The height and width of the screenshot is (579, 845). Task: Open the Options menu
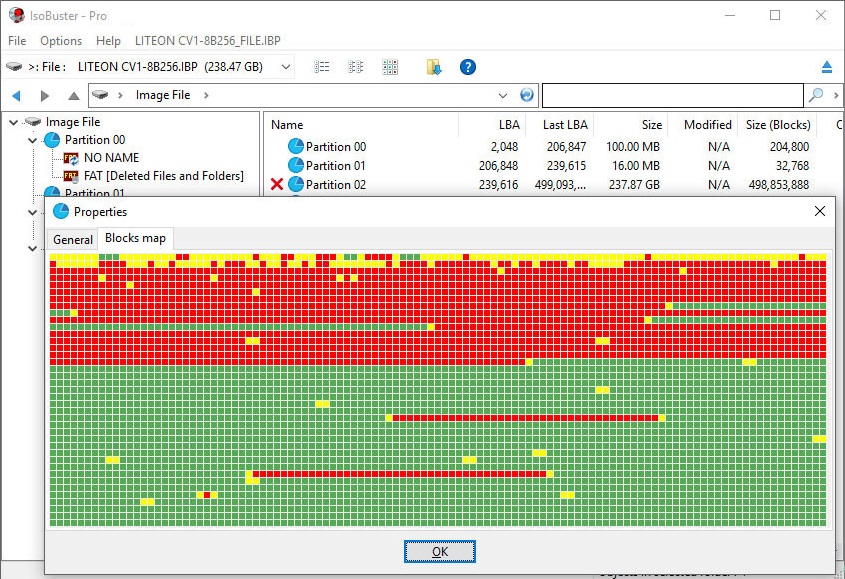61,41
